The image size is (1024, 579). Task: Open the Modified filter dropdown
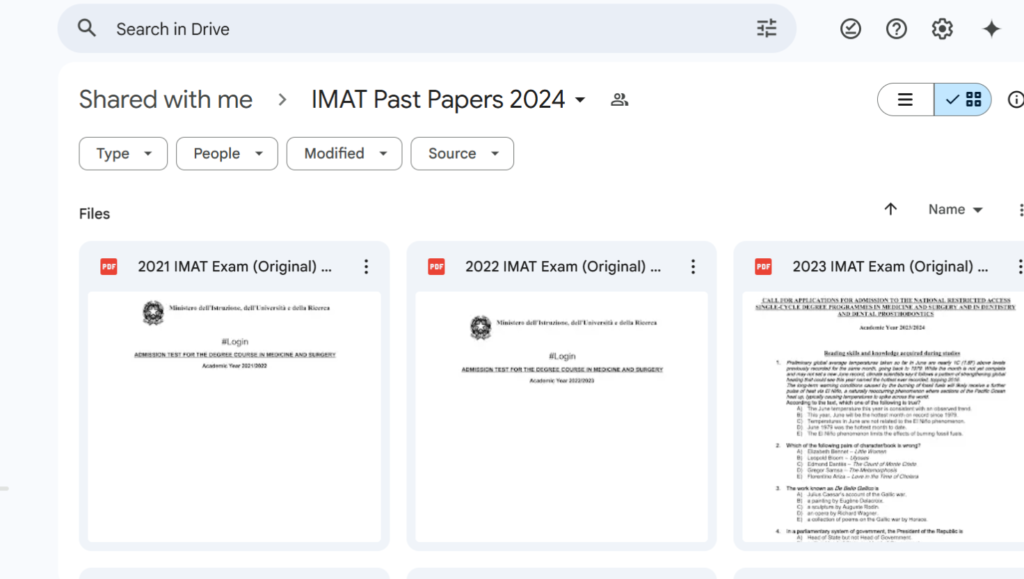(344, 153)
